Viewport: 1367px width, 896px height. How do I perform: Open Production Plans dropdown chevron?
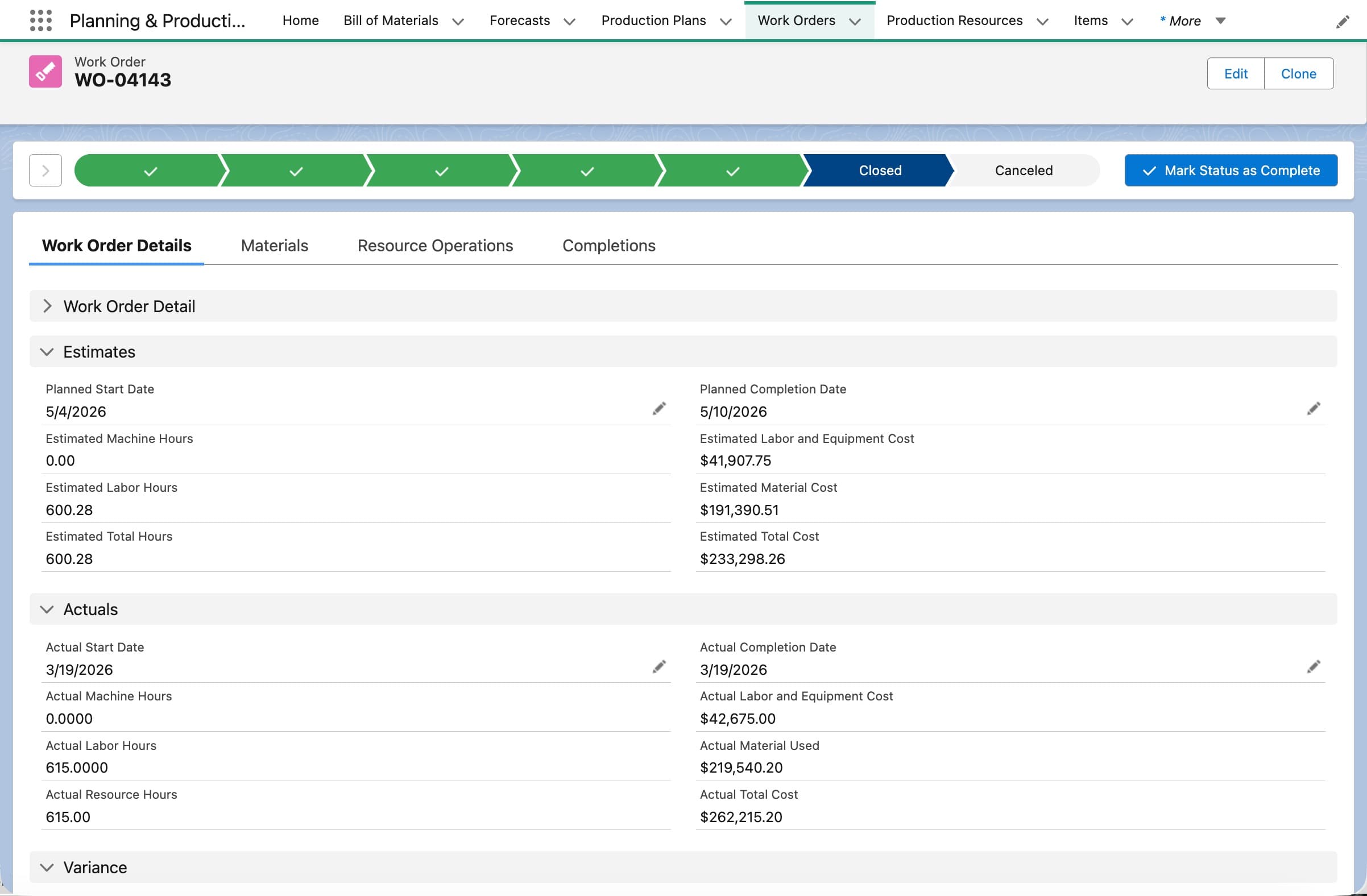(x=726, y=22)
